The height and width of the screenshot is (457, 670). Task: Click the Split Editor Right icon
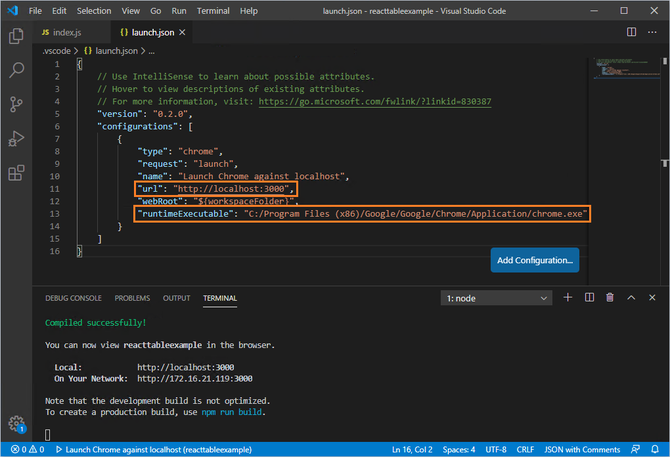631,32
